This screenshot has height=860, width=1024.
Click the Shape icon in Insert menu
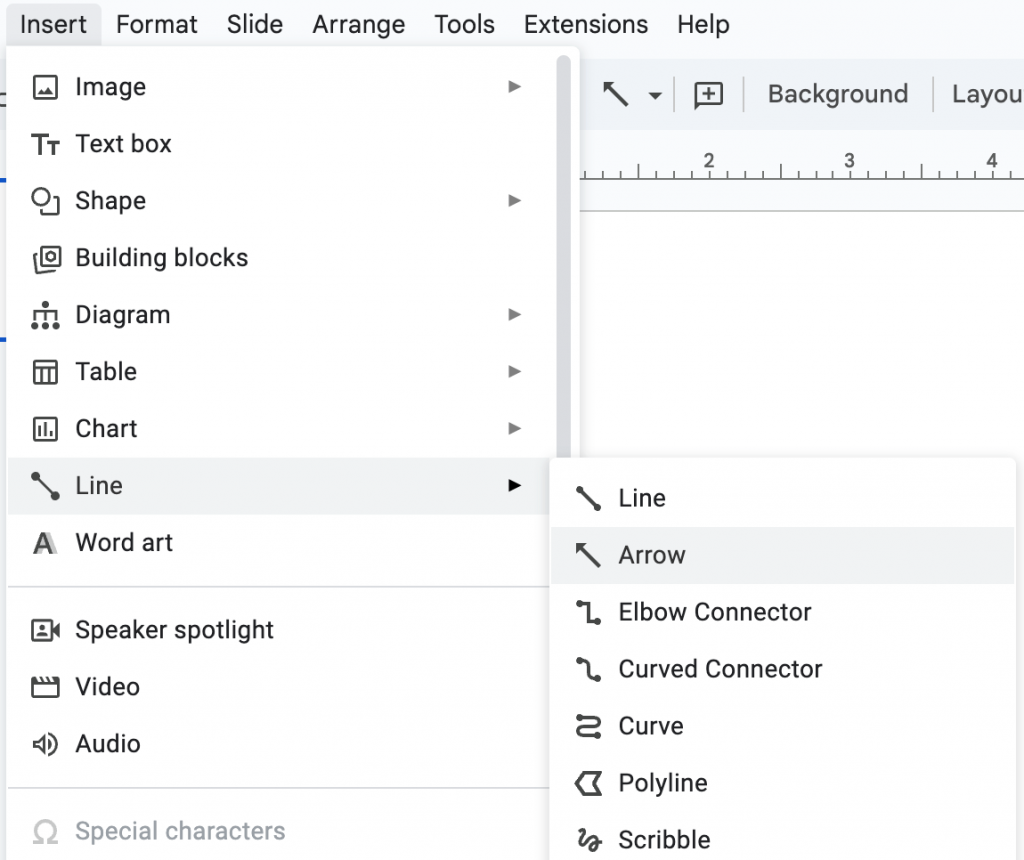click(x=45, y=200)
